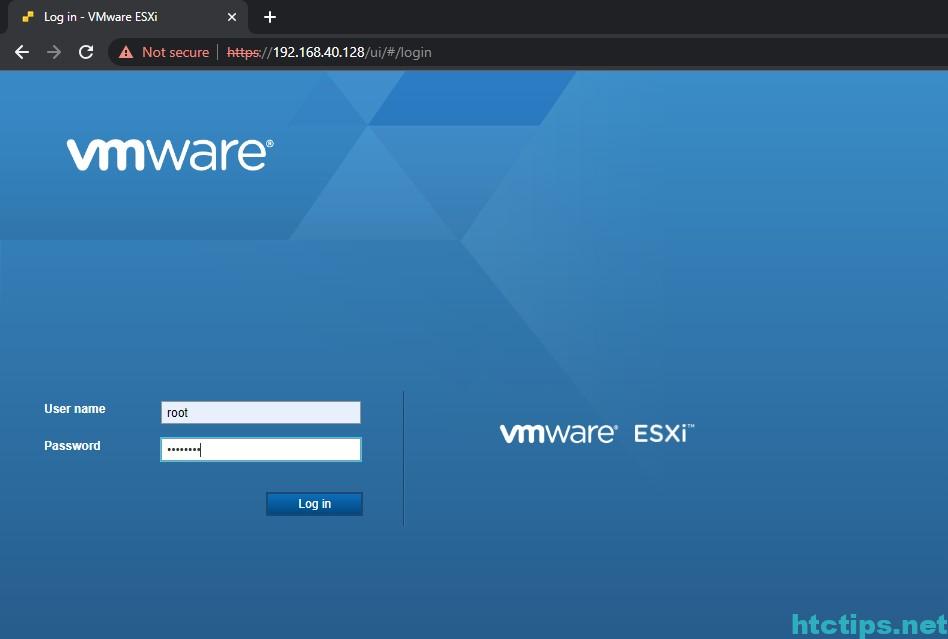The width and height of the screenshot is (948, 639).
Task: Reload the ESXi login page
Action: coord(86,52)
